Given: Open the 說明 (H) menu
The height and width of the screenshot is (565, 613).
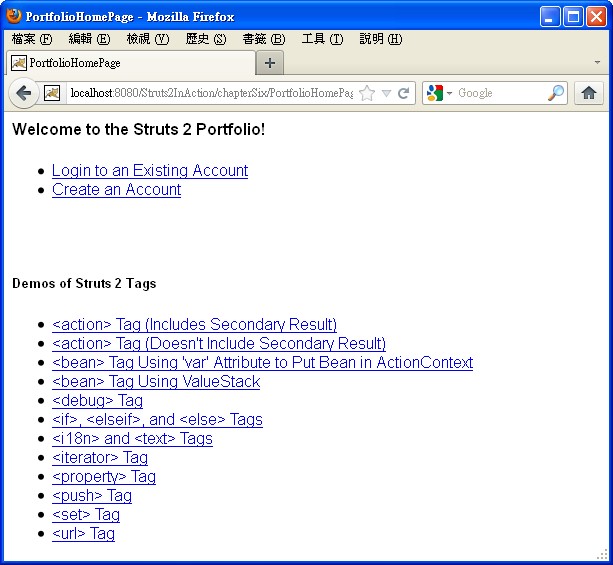Looking at the screenshot, I should pyautogui.click(x=380, y=39).
